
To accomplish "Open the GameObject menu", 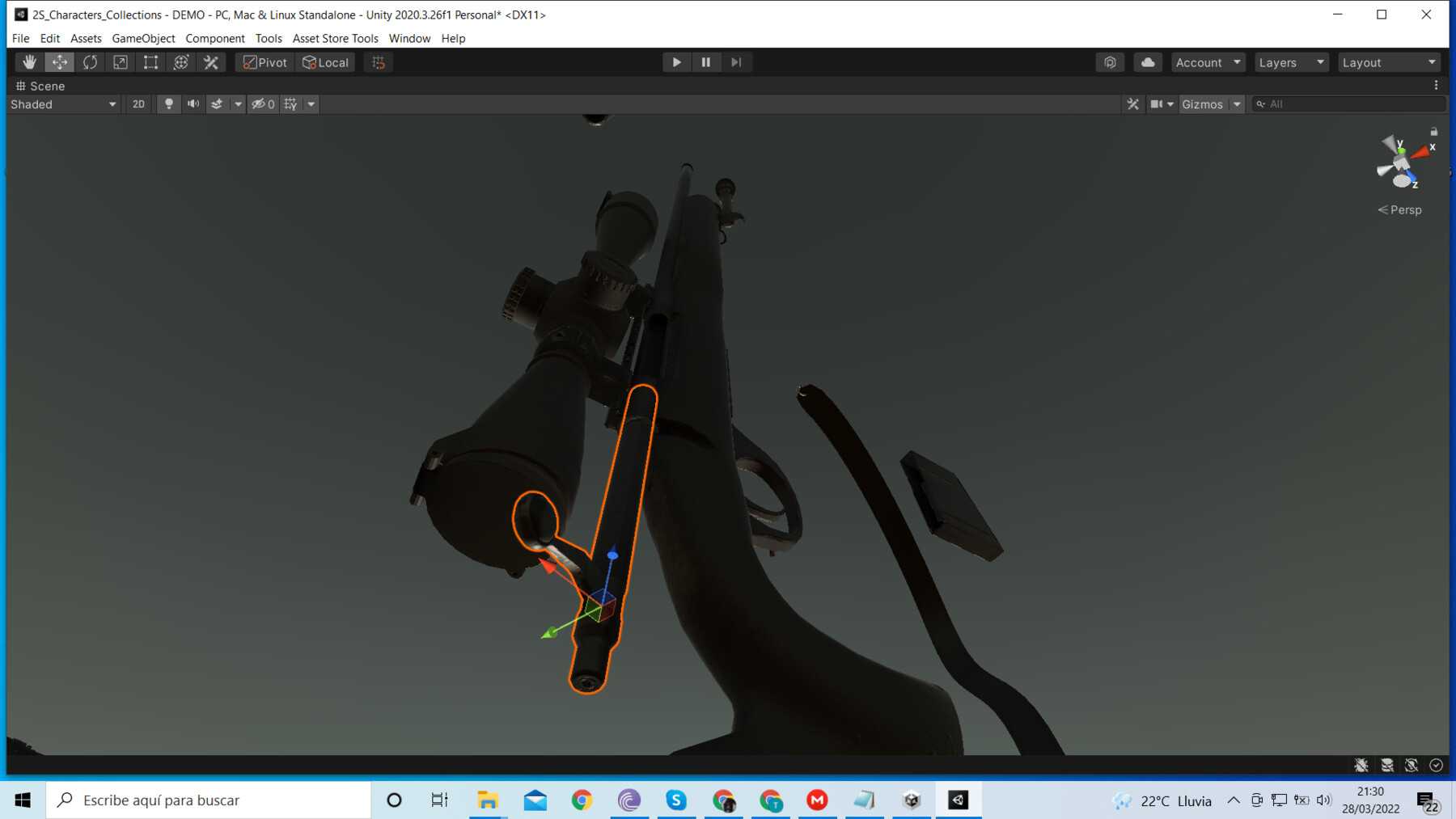I will (x=143, y=38).
